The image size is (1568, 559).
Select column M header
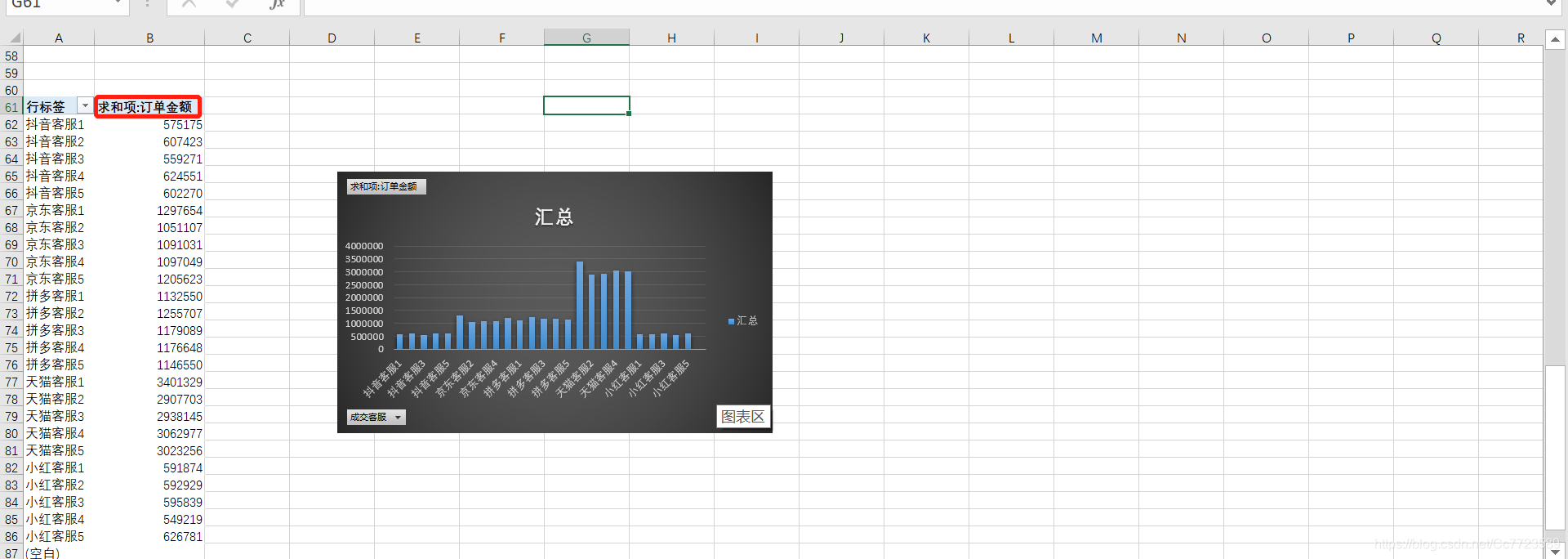point(1096,38)
